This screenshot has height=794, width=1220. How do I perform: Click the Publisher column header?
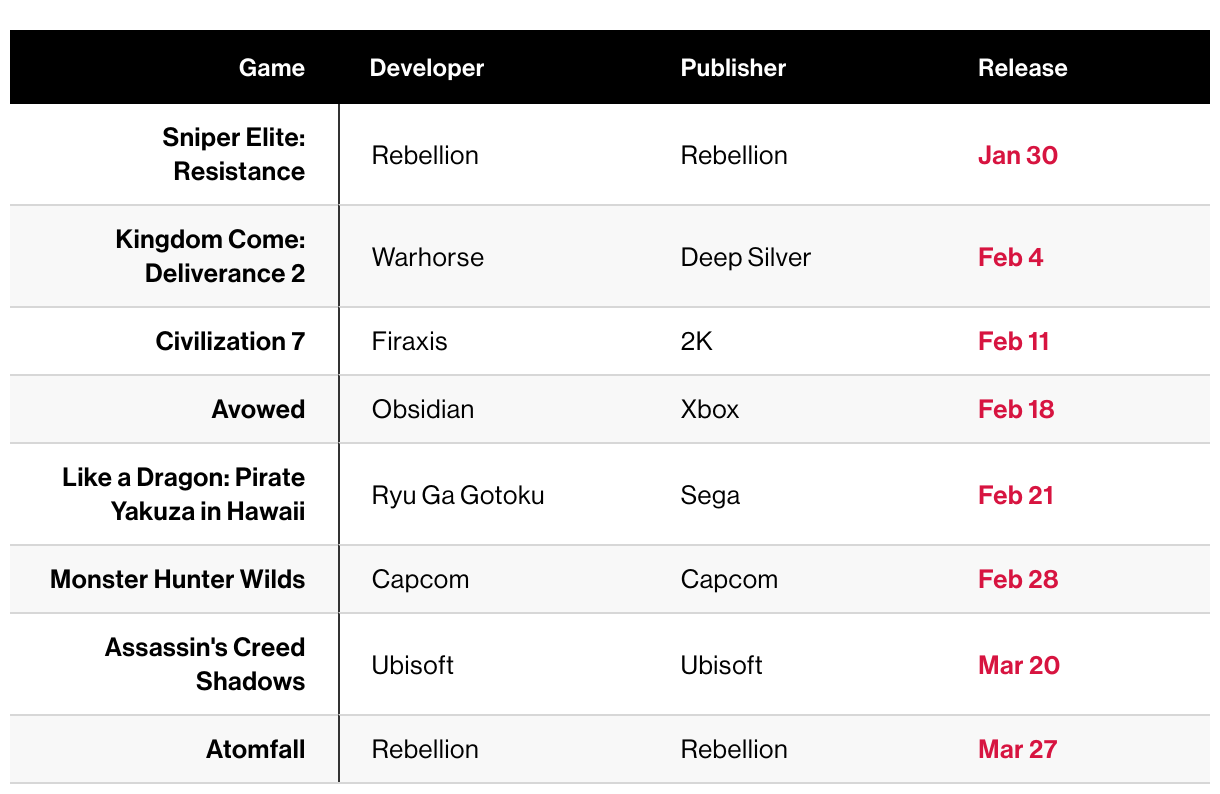(733, 68)
